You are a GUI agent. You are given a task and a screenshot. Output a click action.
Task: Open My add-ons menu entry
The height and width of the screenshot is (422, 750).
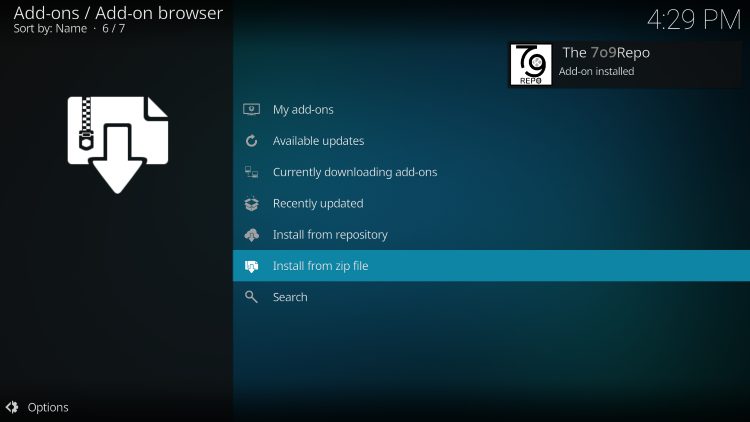[491, 110]
